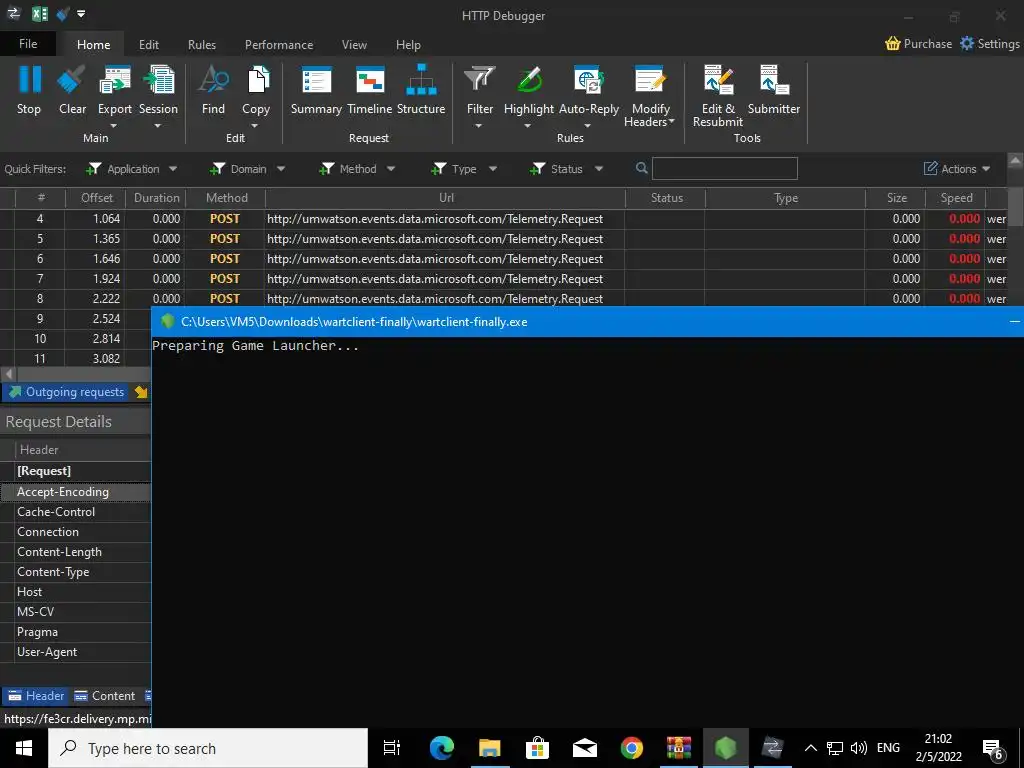Select the Header tab at bottom

(36, 696)
